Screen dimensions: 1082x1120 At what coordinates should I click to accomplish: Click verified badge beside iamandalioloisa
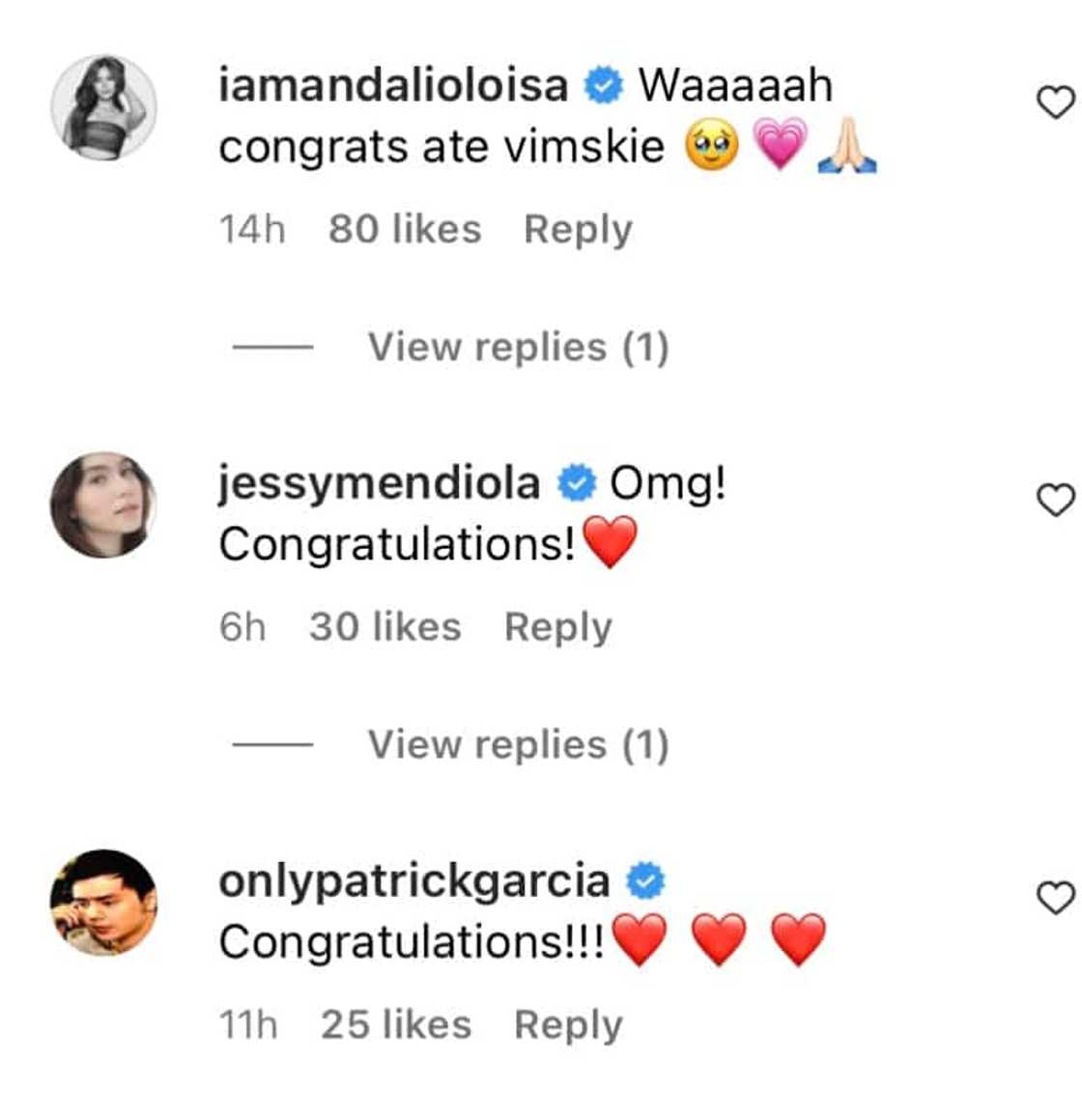point(603,86)
